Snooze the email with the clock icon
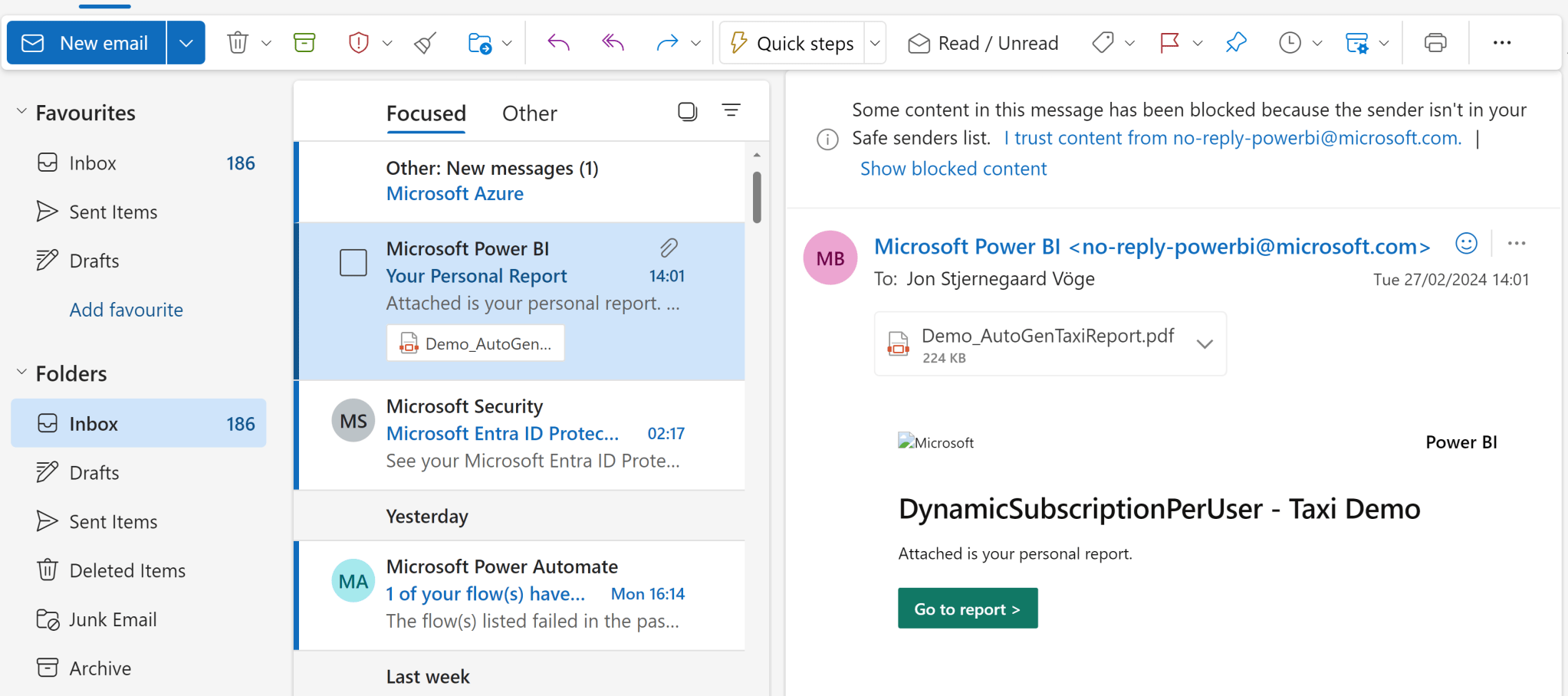The width and height of the screenshot is (1568, 696). point(1289,42)
